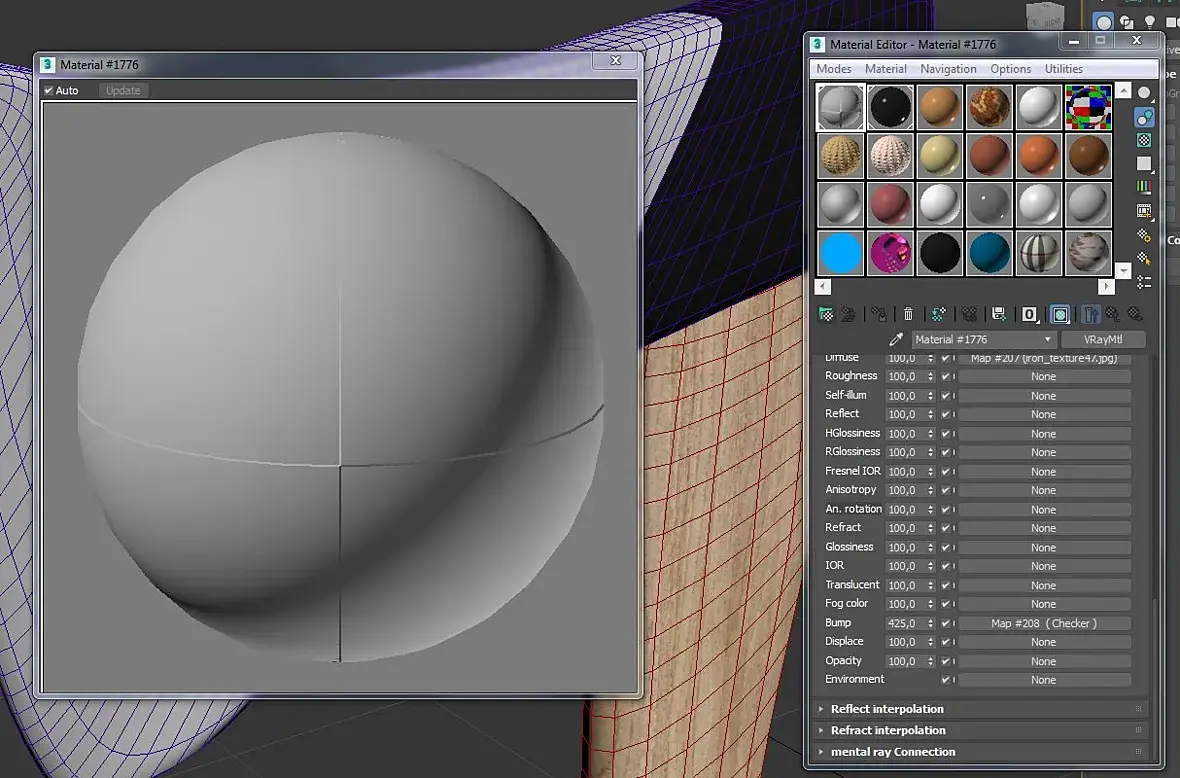Click the Bump amount field showing 425,0
This screenshot has height=778, width=1180.
tap(905, 623)
